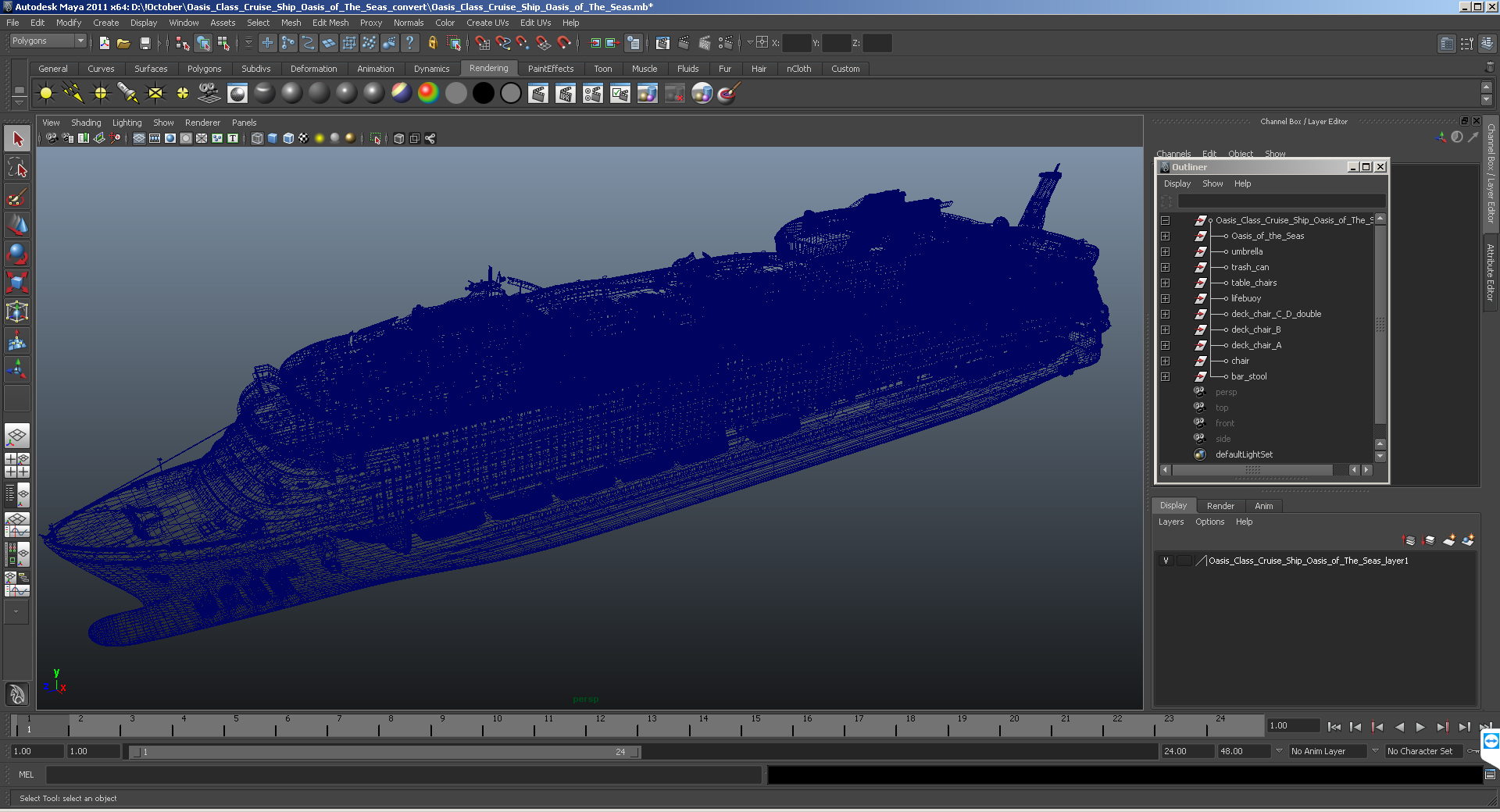Switch to four view layout
The width and height of the screenshot is (1500, 812).
17,465
